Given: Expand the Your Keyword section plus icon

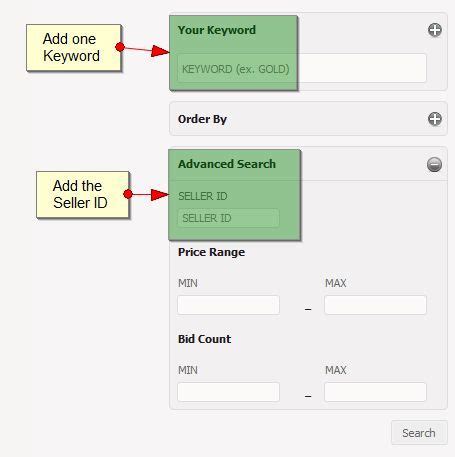Looking at the screenshot, I should point(435,30).
